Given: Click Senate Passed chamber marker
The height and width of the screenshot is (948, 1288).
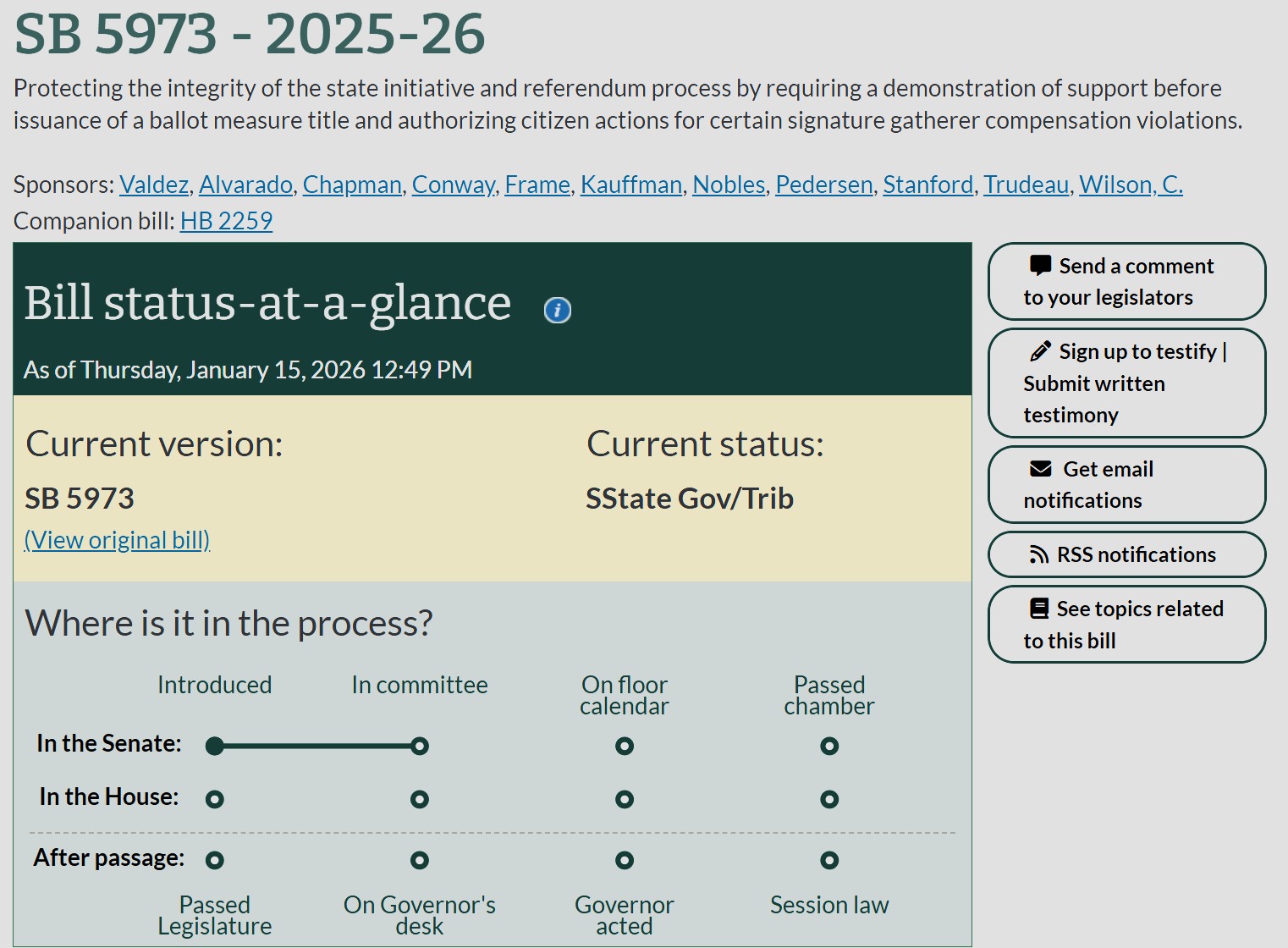Looking at the screenshot, I should click(829, 746).
